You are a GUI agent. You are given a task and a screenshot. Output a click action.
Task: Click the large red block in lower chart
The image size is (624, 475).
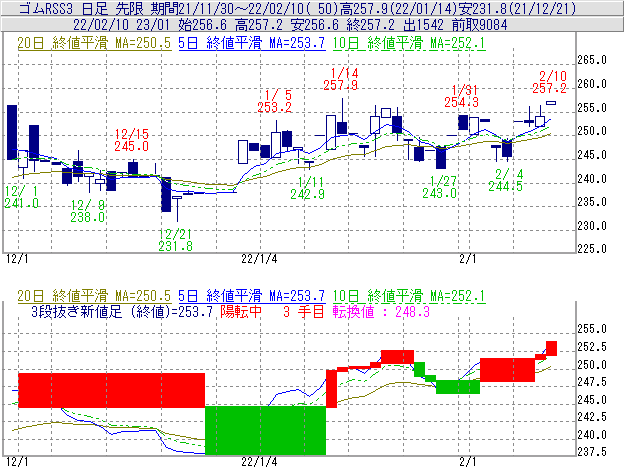111,390
